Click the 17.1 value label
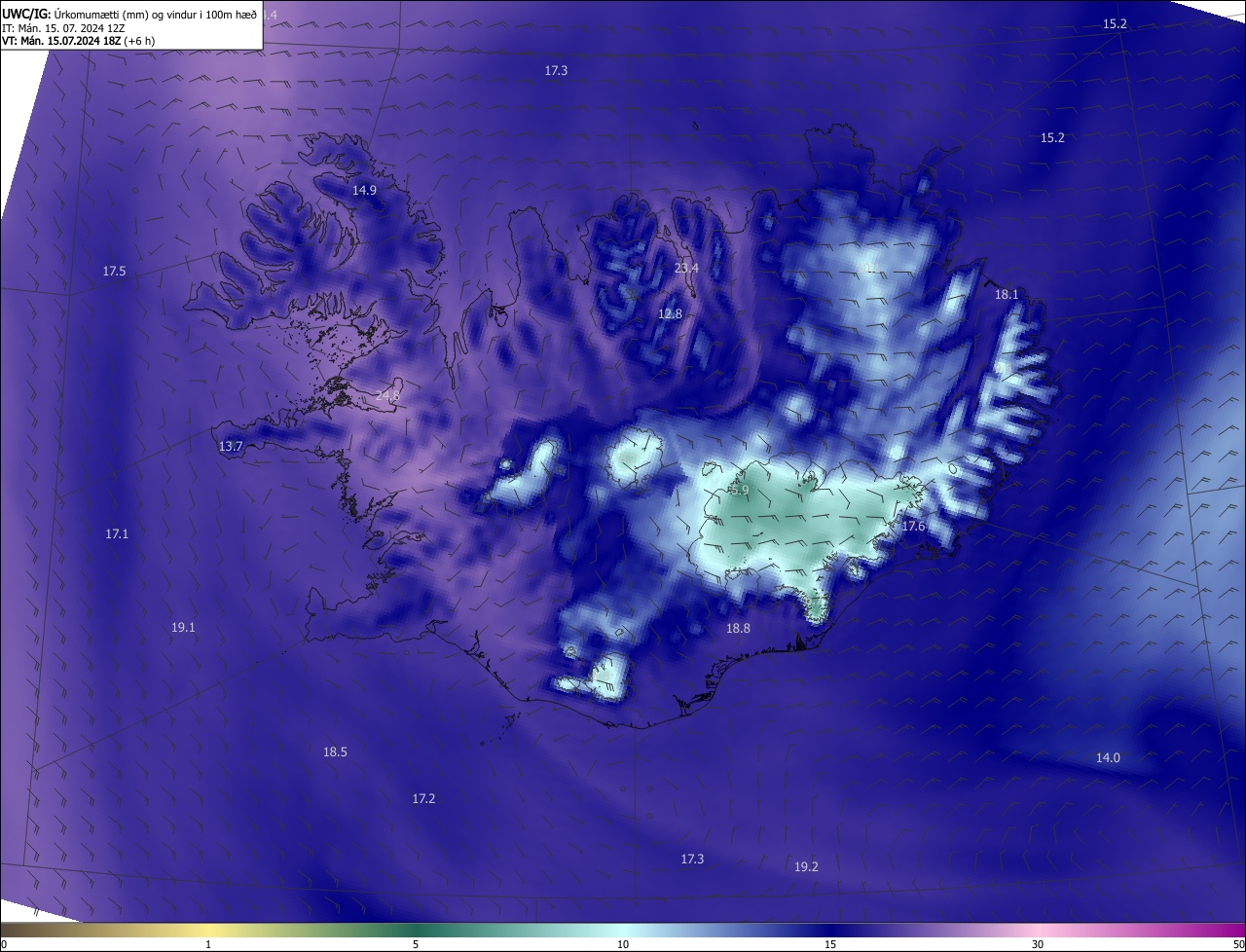The height and width of the screenshot is (952, 1246). pos(117,533)
